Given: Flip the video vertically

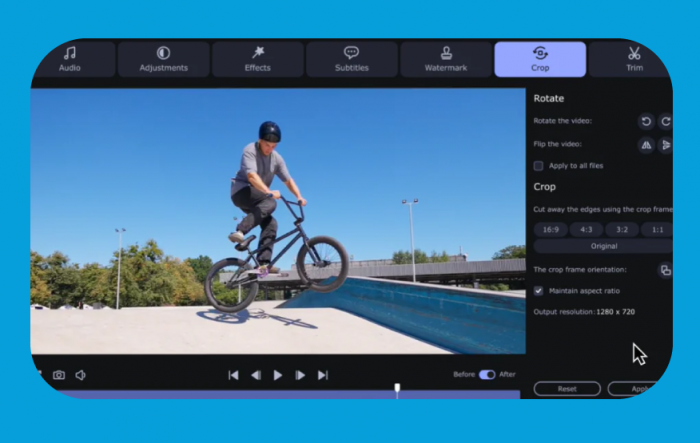Looking at the screenshot, I should coord(665,145).
